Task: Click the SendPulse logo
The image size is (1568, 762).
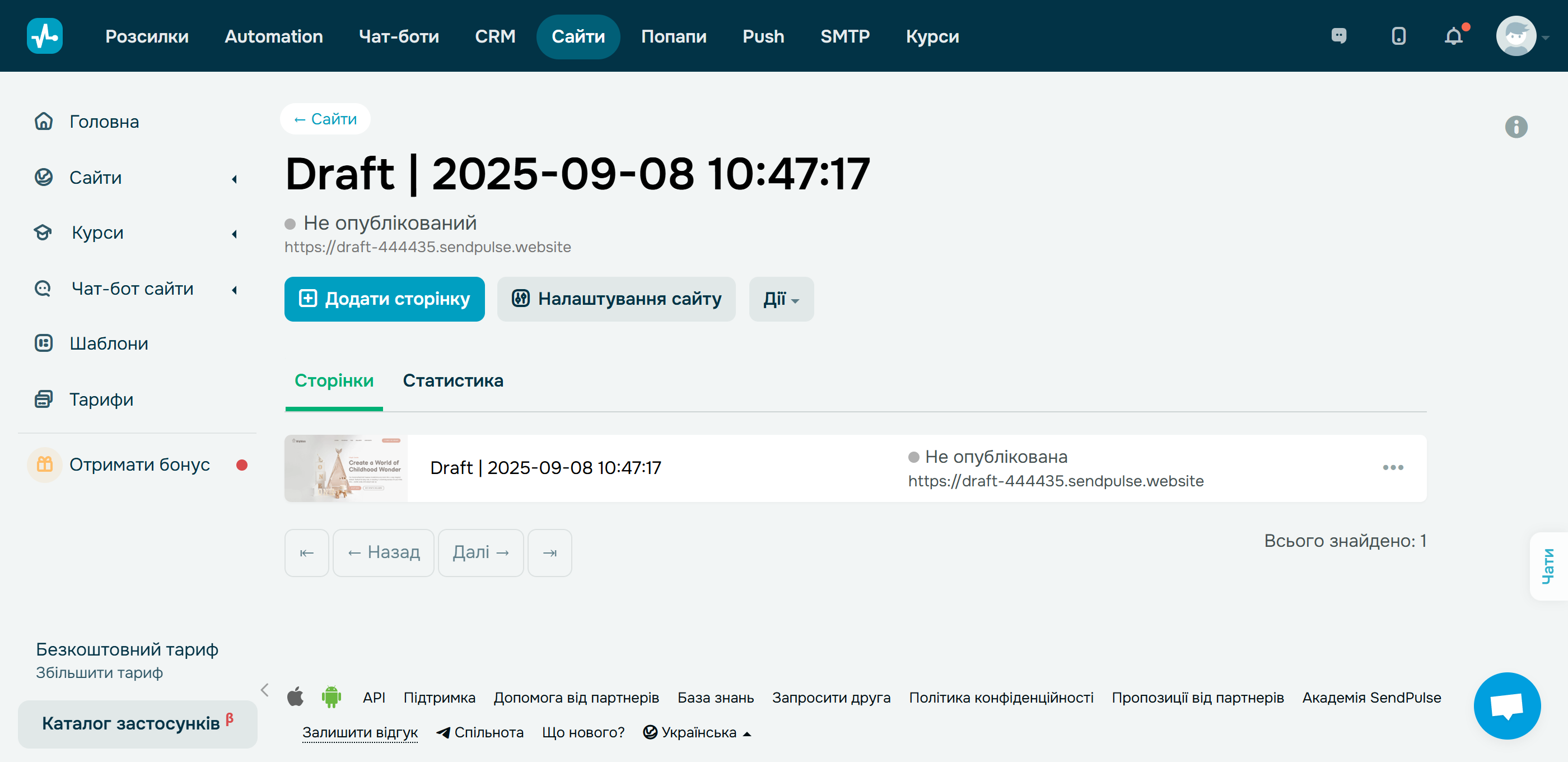Action: 44,36
